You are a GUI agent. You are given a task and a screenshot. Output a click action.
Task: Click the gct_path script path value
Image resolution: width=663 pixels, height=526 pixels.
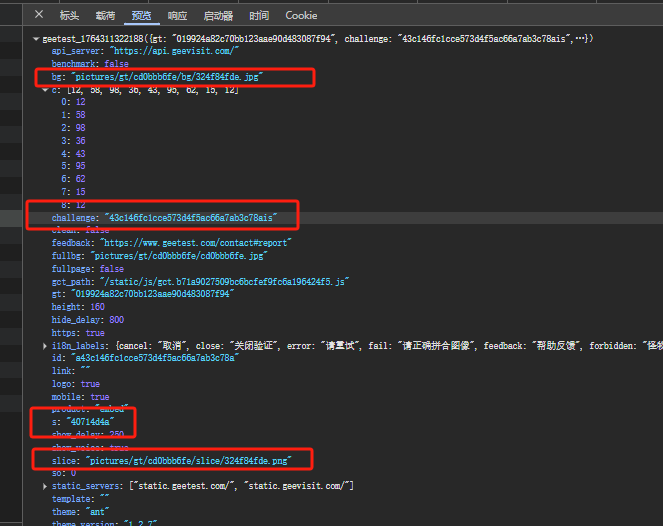(x=223, y=282)
